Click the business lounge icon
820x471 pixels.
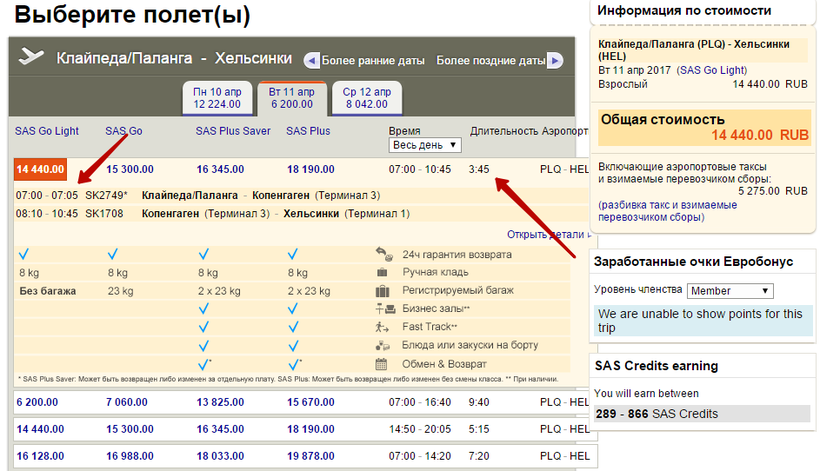click(x=381, y=309)
